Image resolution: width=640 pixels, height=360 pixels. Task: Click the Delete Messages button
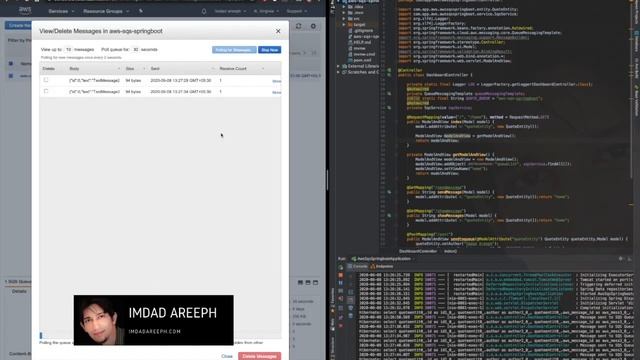tap(260, 356)
